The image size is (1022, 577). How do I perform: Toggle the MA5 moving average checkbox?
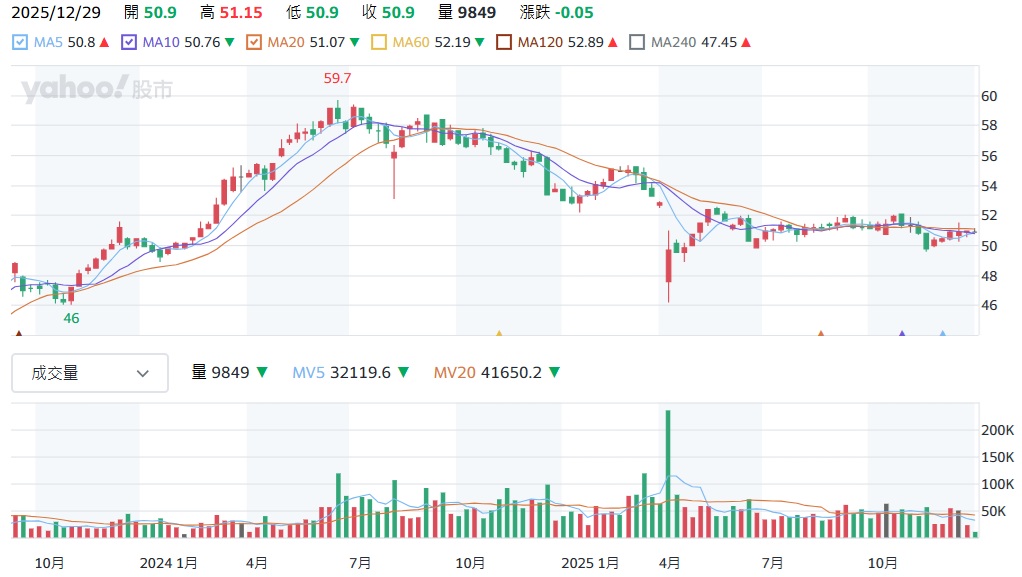tap(20, 43)
